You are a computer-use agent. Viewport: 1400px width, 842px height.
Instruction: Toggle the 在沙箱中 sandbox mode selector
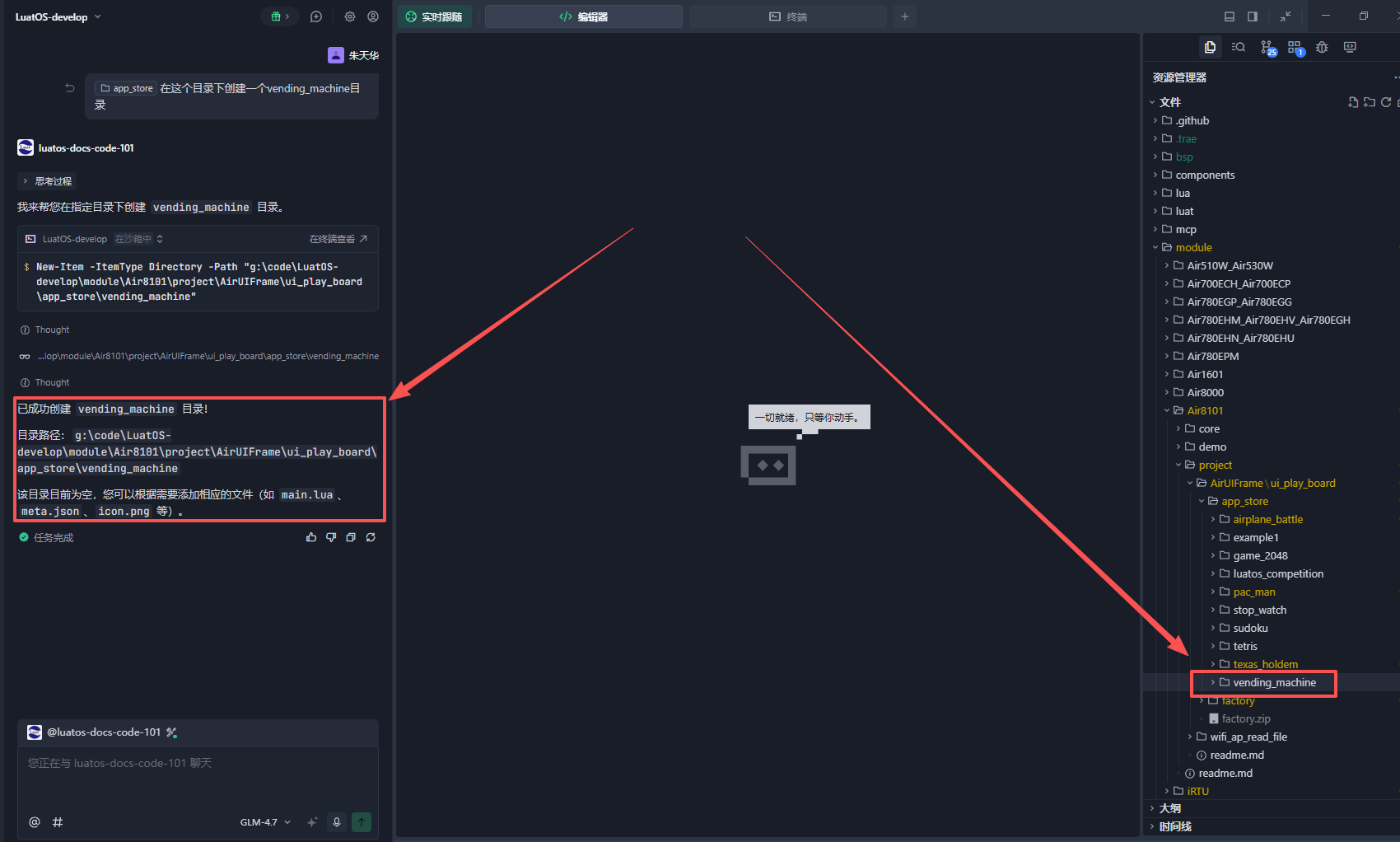(x=138, y=239)
